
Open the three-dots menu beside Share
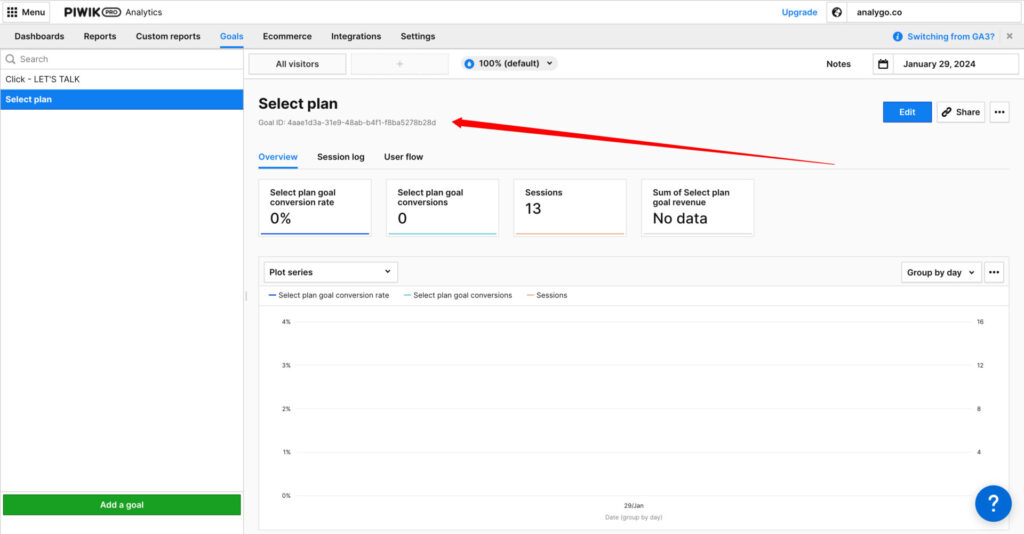click(x=999, y=112)
